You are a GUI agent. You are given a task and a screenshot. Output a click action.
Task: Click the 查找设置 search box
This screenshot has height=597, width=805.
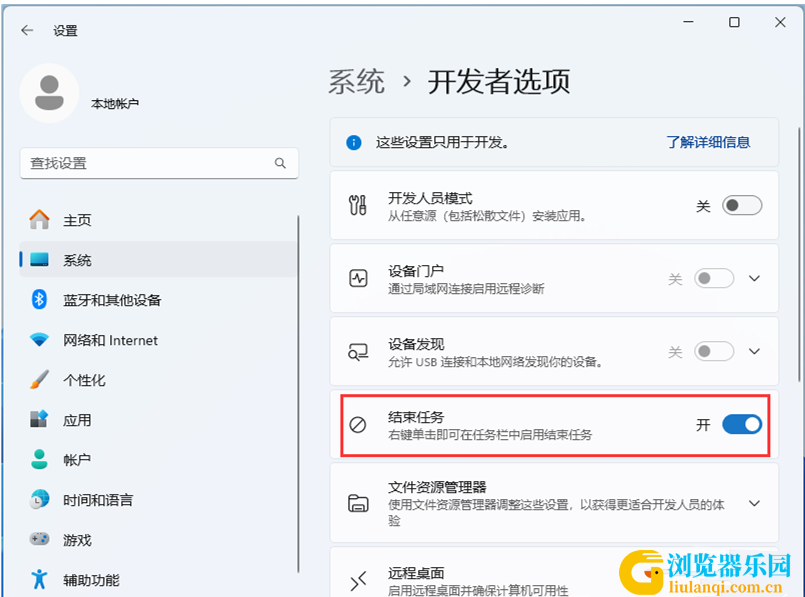tap(159, 163)
